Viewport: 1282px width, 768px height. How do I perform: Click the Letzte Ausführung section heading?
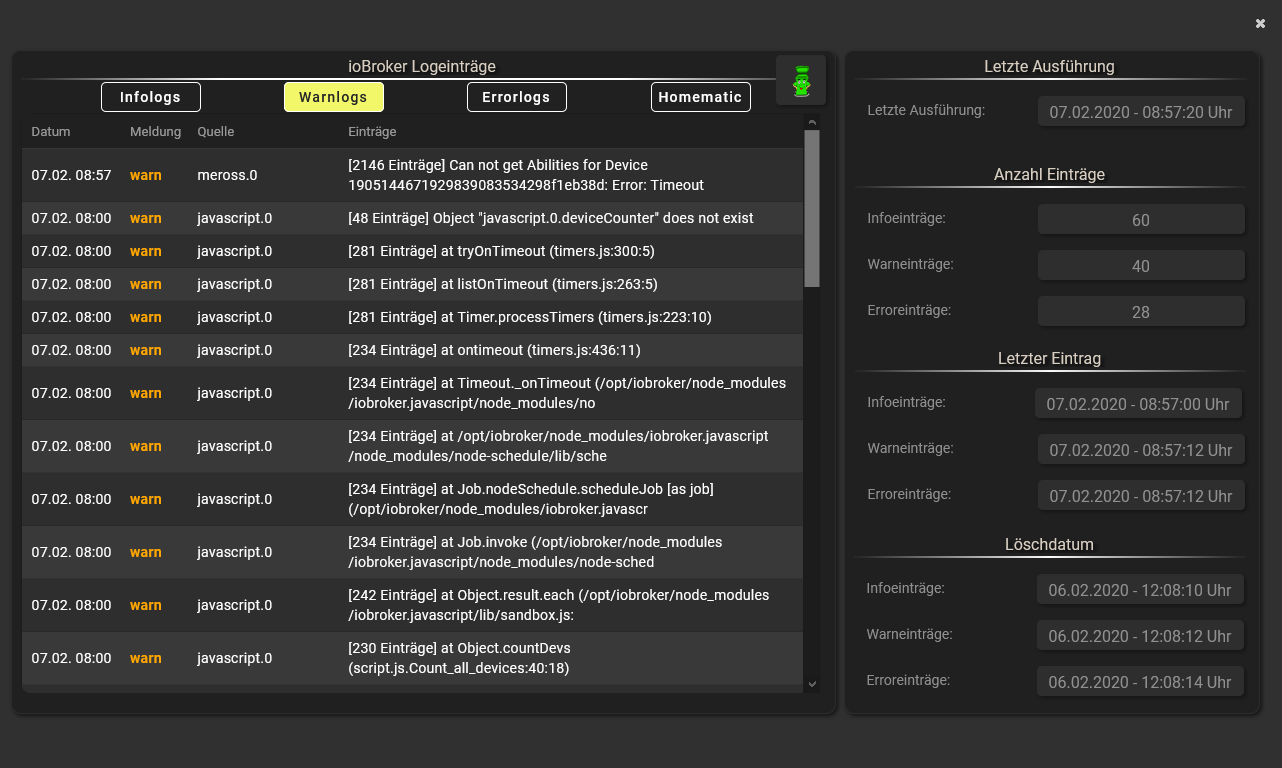coord(1049,67)
